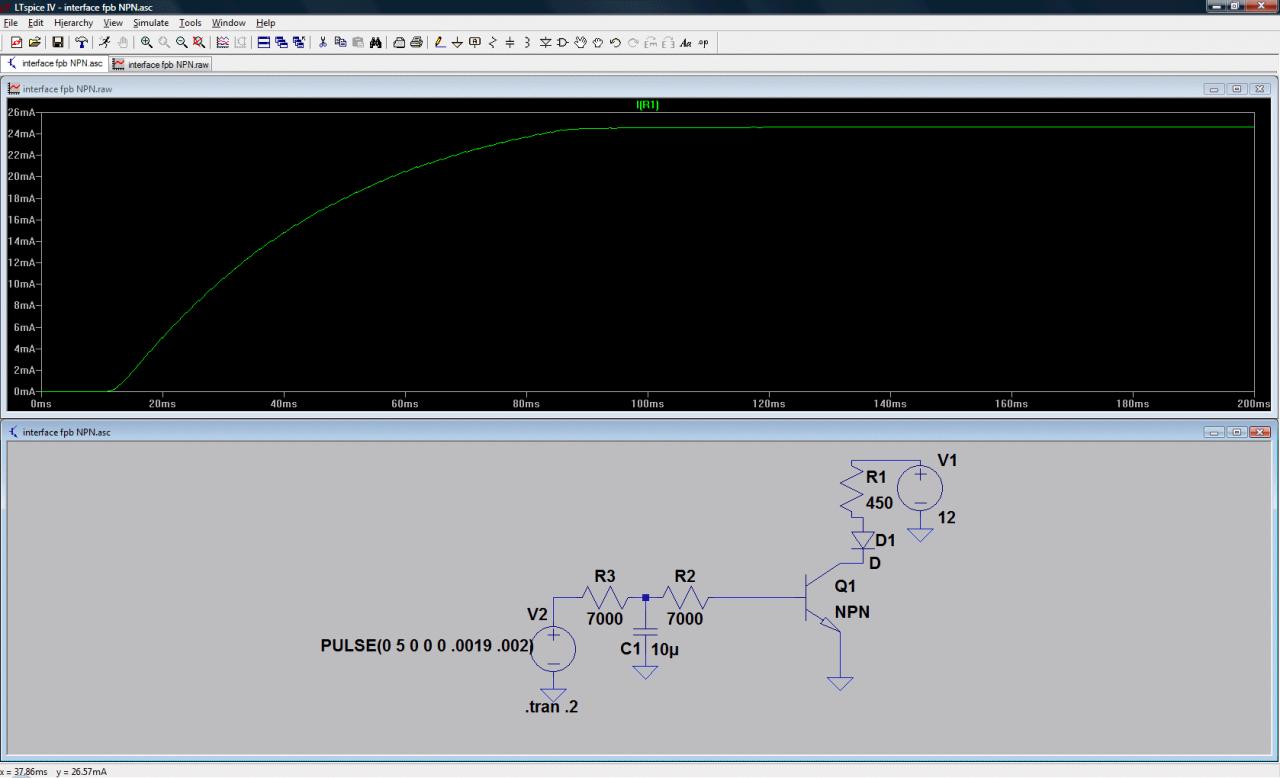This screenshot has width=1280, height=778.
Task: Switch to the interface fpb NPN.asc tab
Action: point(55,63)
